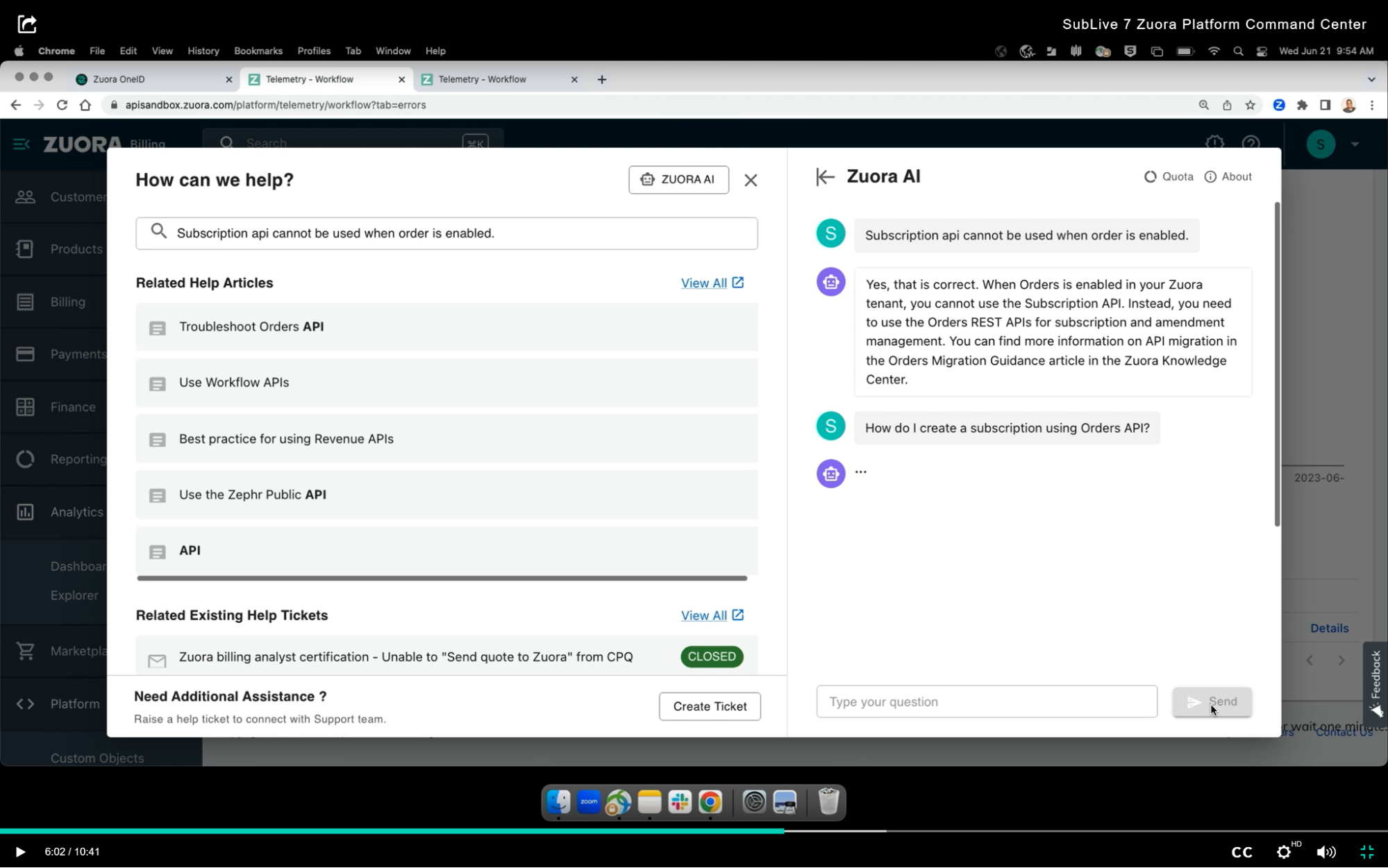Open the Bookmarks menu

point(258,51)
